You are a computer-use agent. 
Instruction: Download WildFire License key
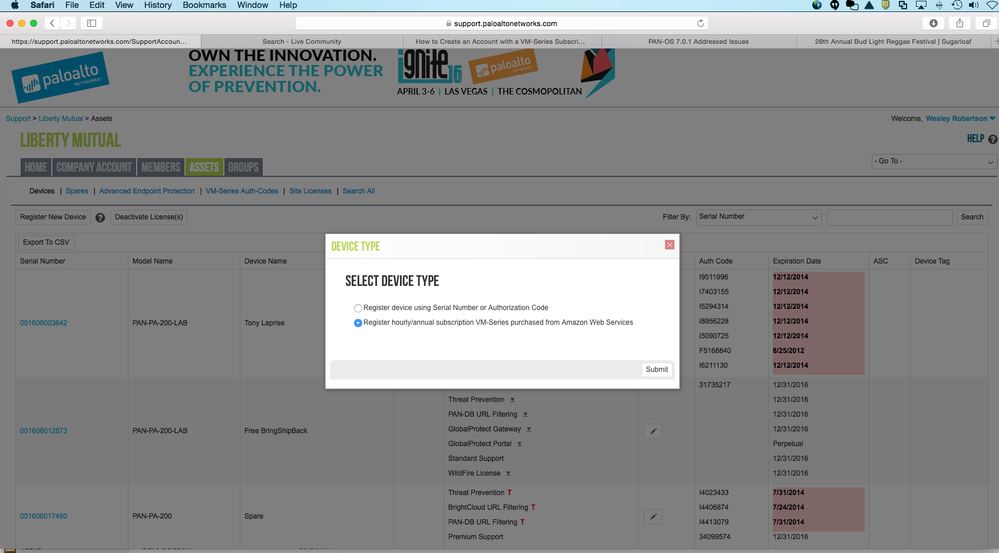[508, 473]
